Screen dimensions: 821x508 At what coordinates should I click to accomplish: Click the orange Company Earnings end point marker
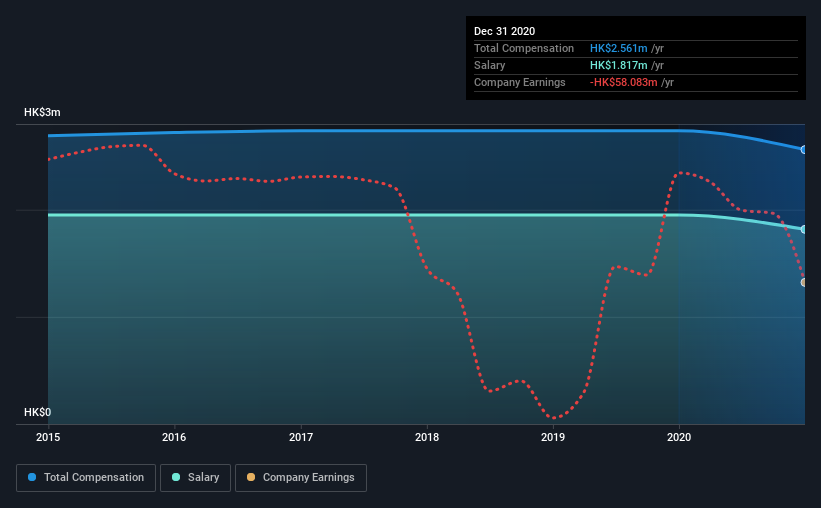(804, 282)
